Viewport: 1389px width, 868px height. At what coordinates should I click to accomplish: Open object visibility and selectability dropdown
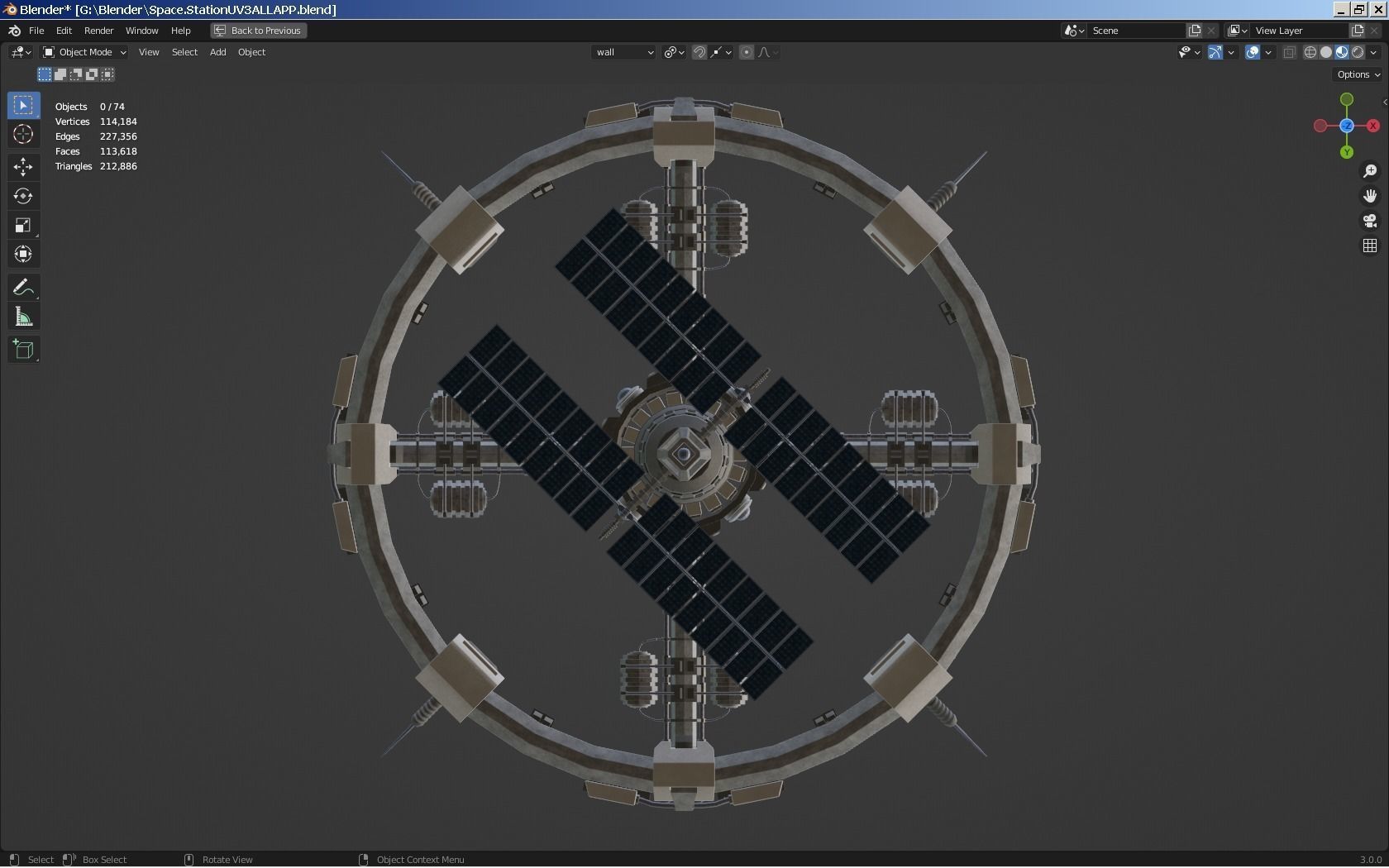(1189, 52)
